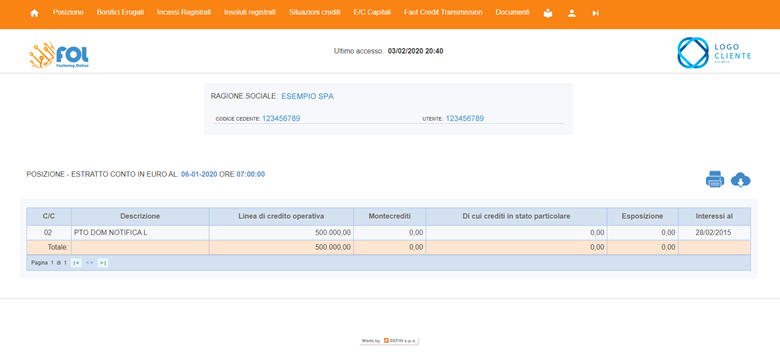This screenshot has width=780, height=360.
Task: Click the skip-to-end logout icon
Action: pyautogui.click(x=595, y=13)
